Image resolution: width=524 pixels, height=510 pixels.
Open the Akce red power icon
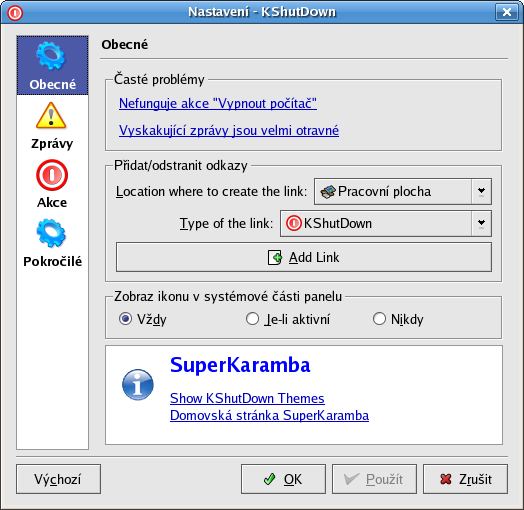[52, 175]
